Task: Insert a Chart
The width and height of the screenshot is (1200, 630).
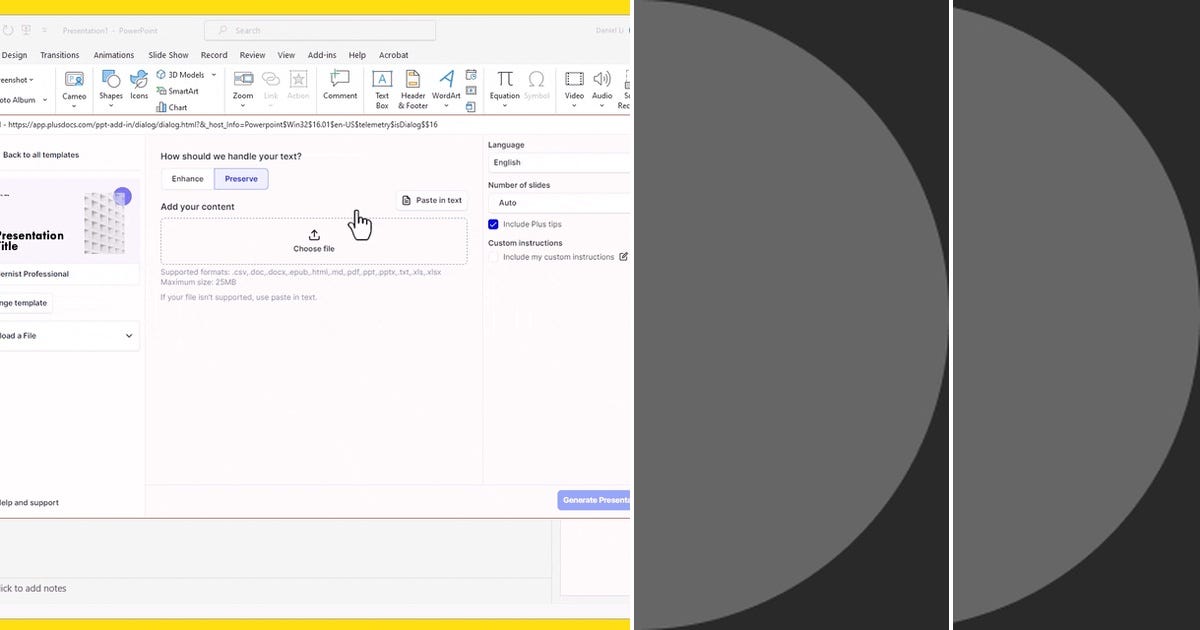Action: (177, 106)
